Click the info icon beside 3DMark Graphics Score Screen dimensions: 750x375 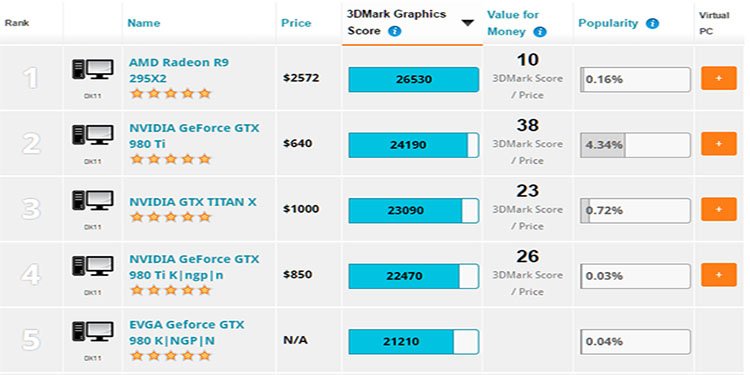[x=395, y=32]
